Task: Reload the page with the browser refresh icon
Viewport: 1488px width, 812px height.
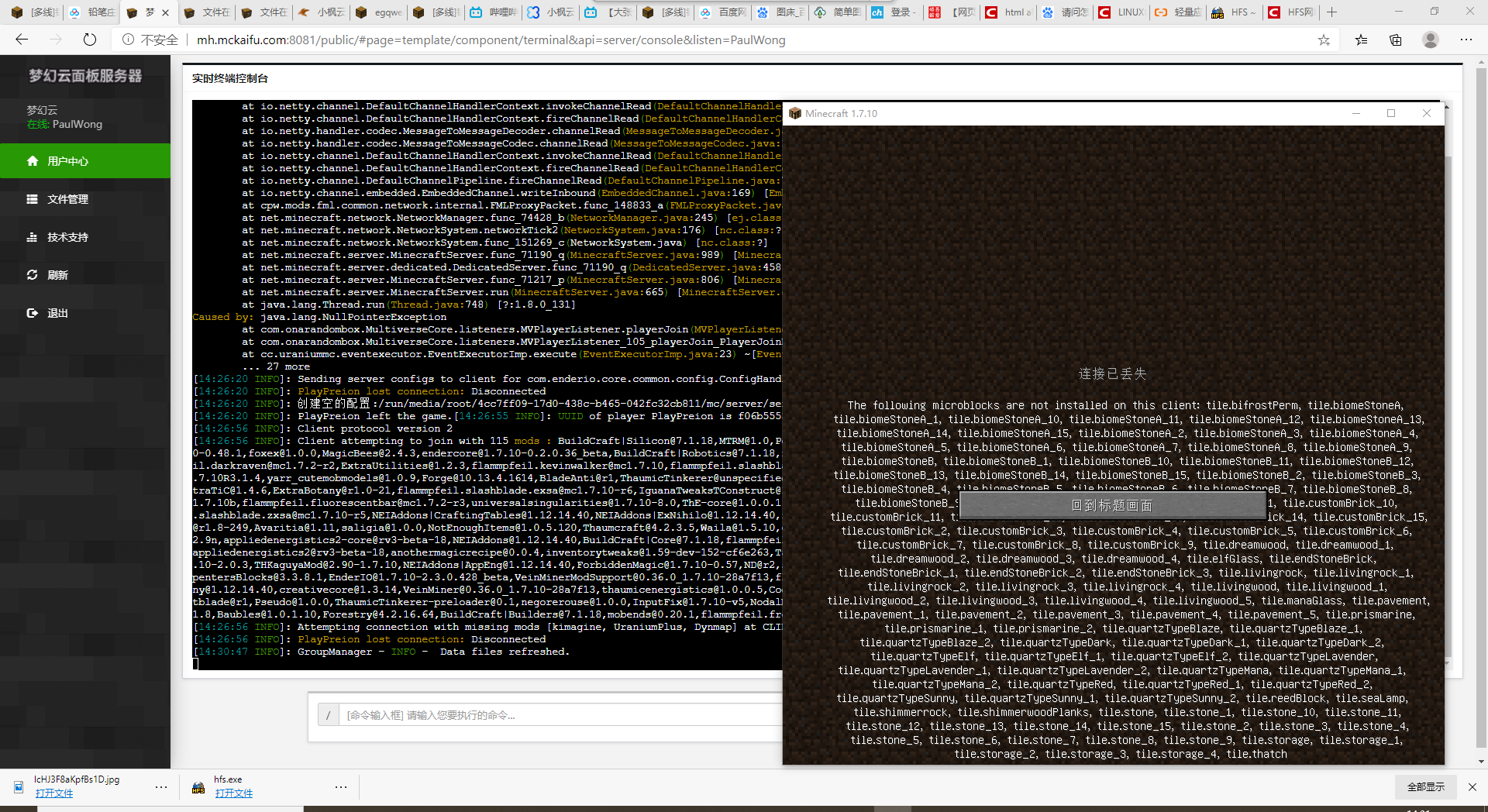Action: [x=90, y=40]
